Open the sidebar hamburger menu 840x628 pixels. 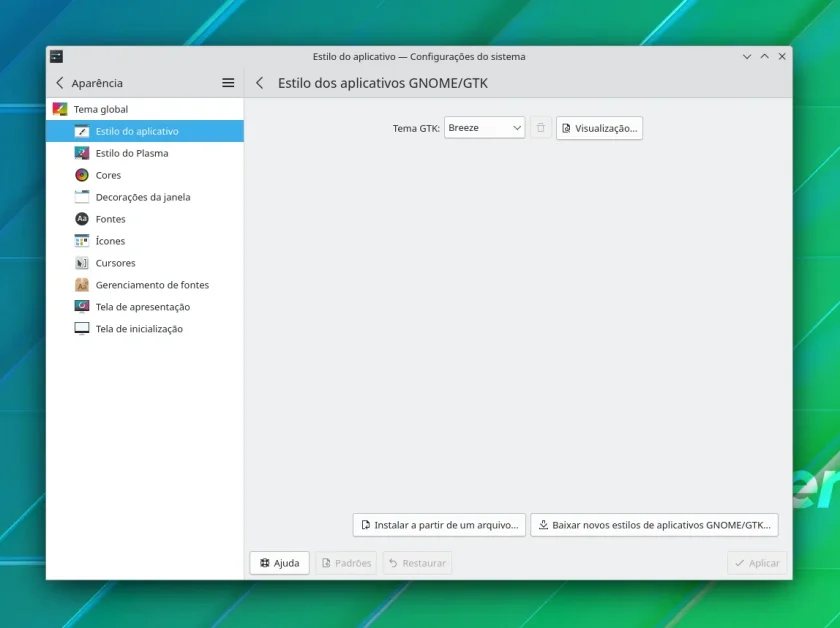coord(228,83)
